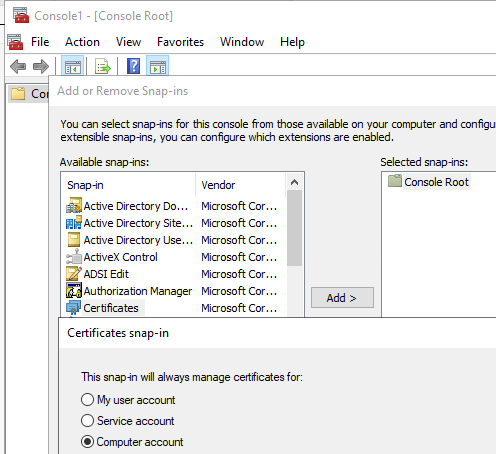Viewport: 496px width, 454px height.
Task: Select ActiveX Control snap-in text
Action: [x=120, y=257]
